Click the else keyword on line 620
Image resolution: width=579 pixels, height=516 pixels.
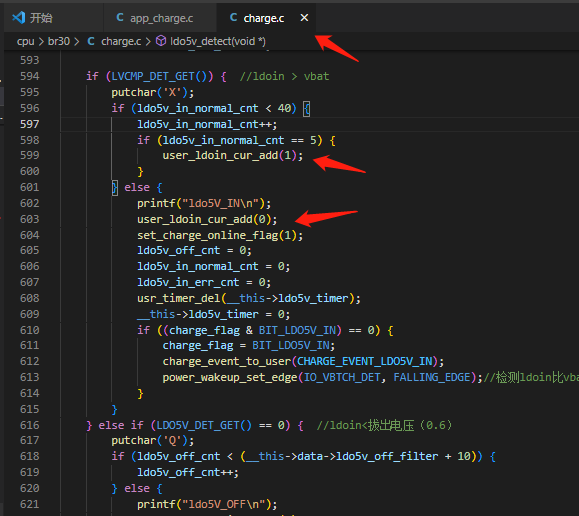137,489
